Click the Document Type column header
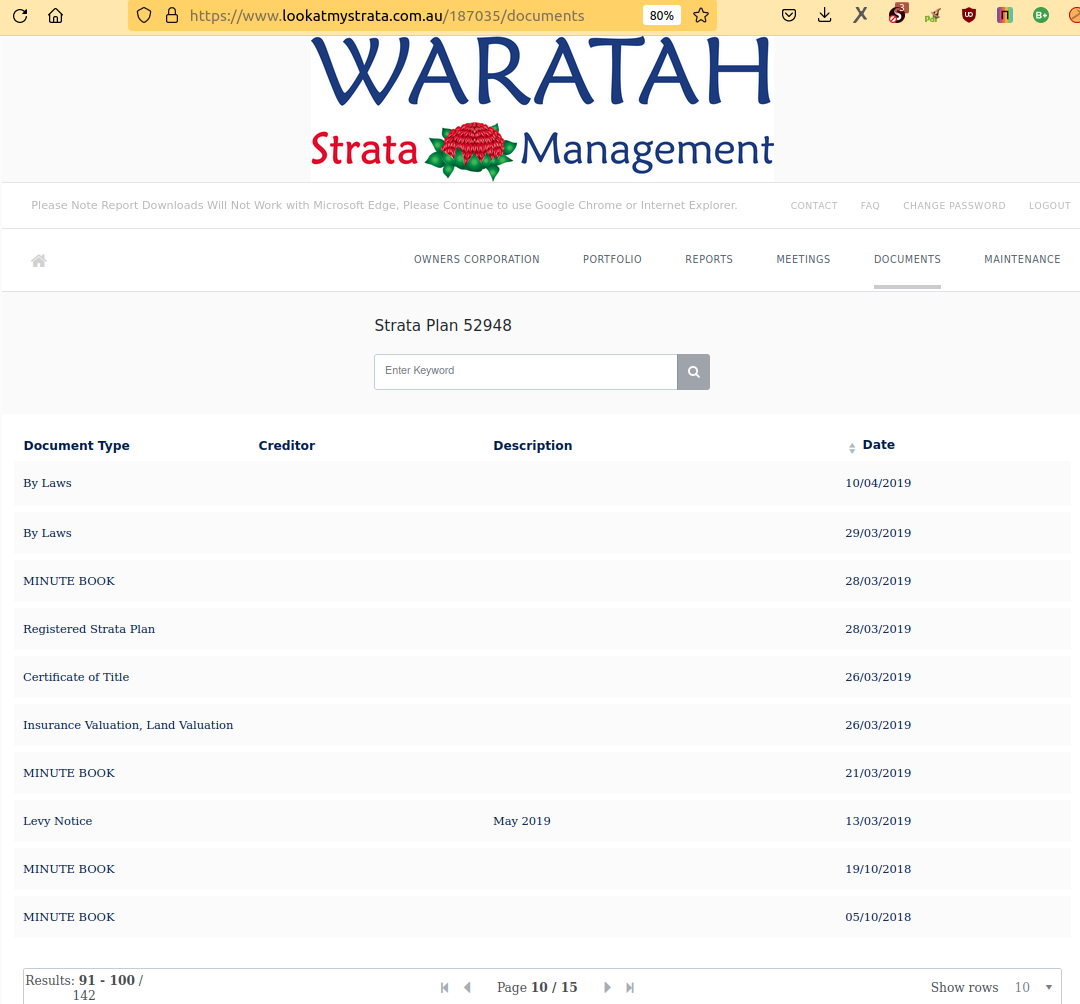The width and height of the screenshot is (1080, 1004). (76, 446)
